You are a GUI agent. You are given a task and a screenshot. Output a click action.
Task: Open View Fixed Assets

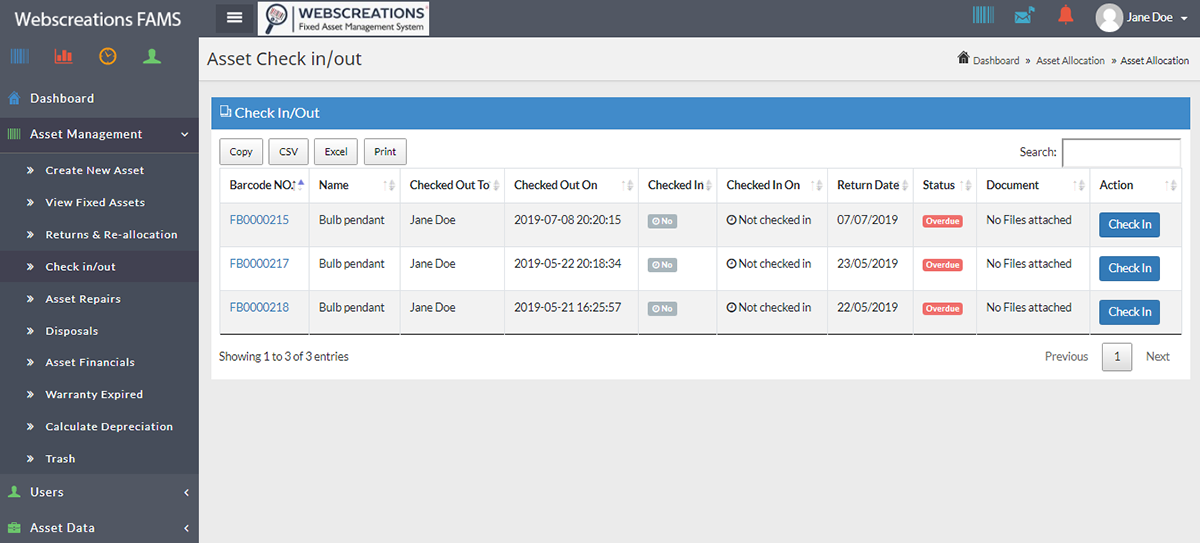[x=95, y=203]
